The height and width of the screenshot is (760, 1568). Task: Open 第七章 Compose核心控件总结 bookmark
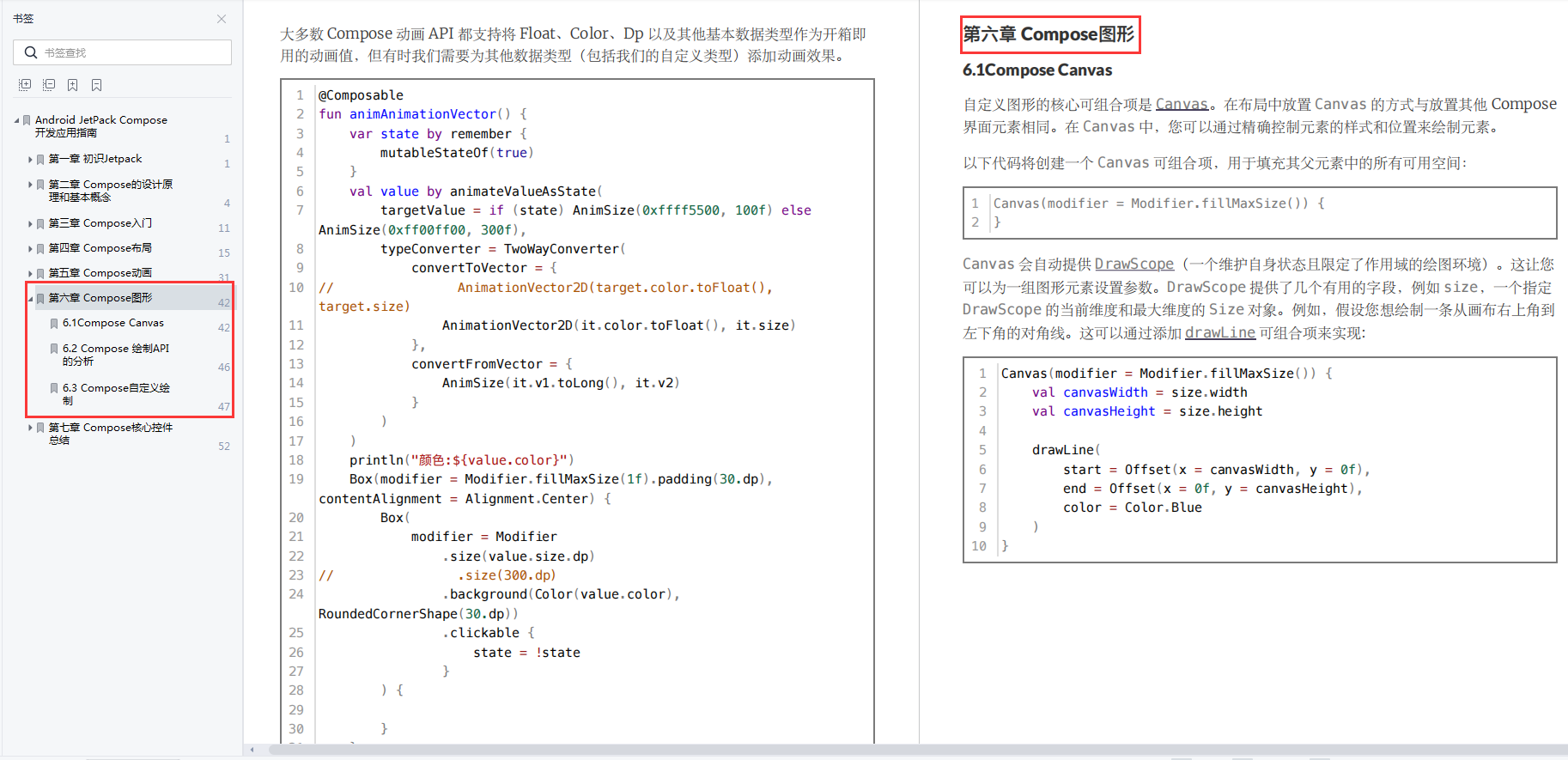coord(111,434)
